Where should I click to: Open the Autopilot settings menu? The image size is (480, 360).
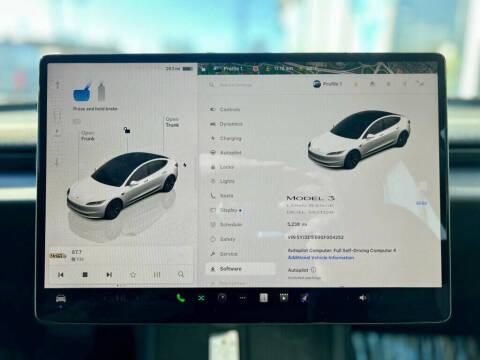point(226,153)
